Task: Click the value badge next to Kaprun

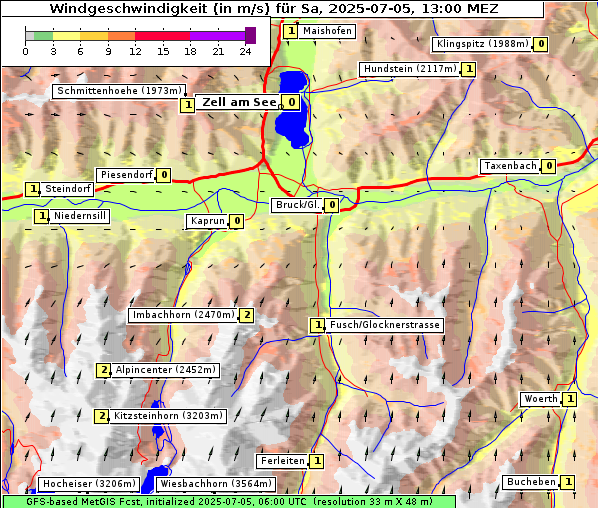Action: tap(237, 221)
